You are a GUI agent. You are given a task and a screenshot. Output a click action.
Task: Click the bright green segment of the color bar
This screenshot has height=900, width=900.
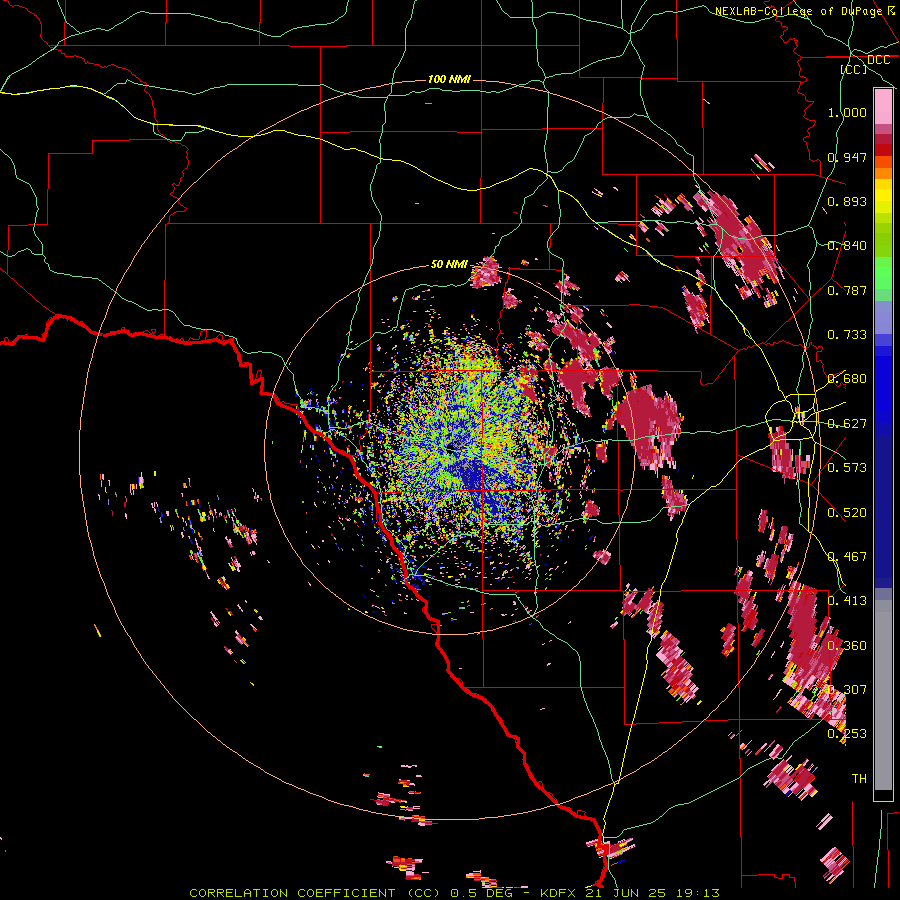point(883,273)
